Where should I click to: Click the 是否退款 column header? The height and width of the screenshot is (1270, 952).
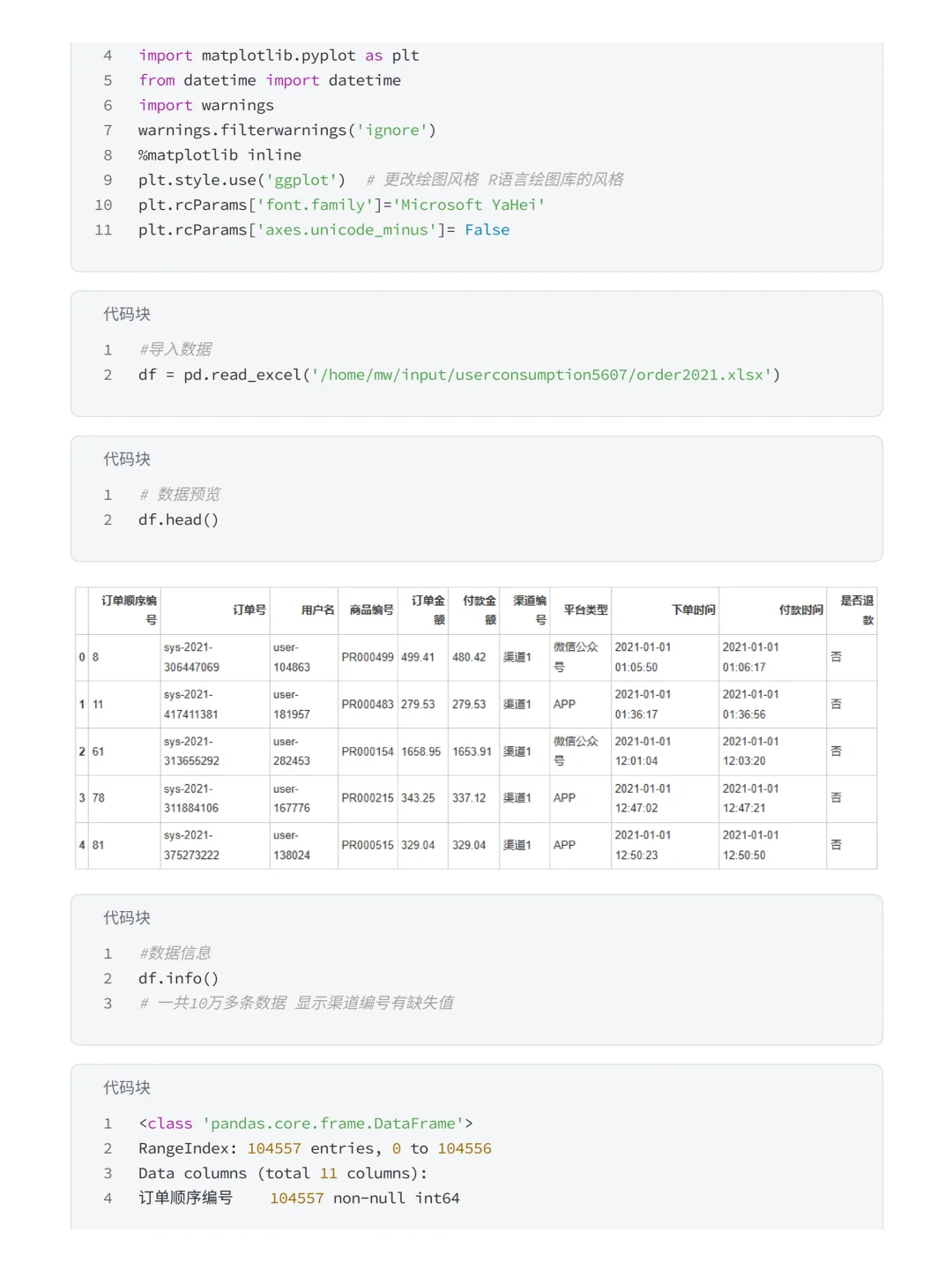tap(856, 610)
